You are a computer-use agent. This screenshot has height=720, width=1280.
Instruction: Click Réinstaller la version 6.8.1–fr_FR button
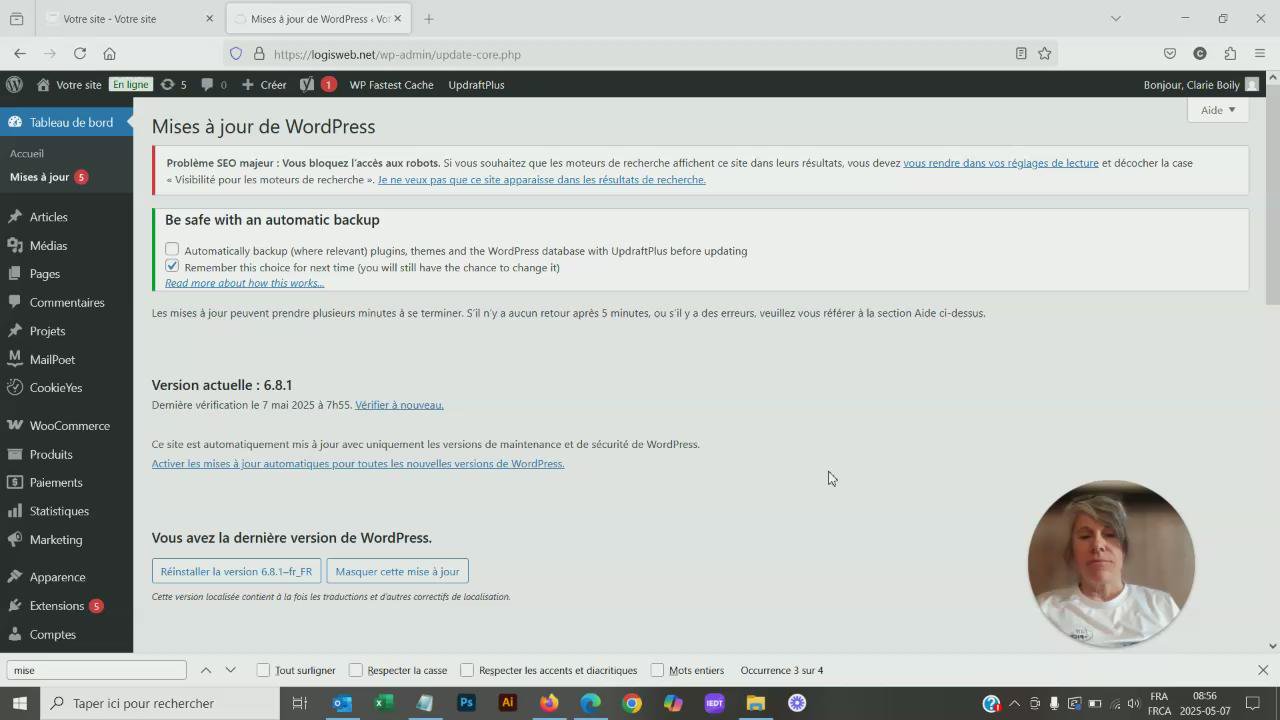click(x=236, y=571)
